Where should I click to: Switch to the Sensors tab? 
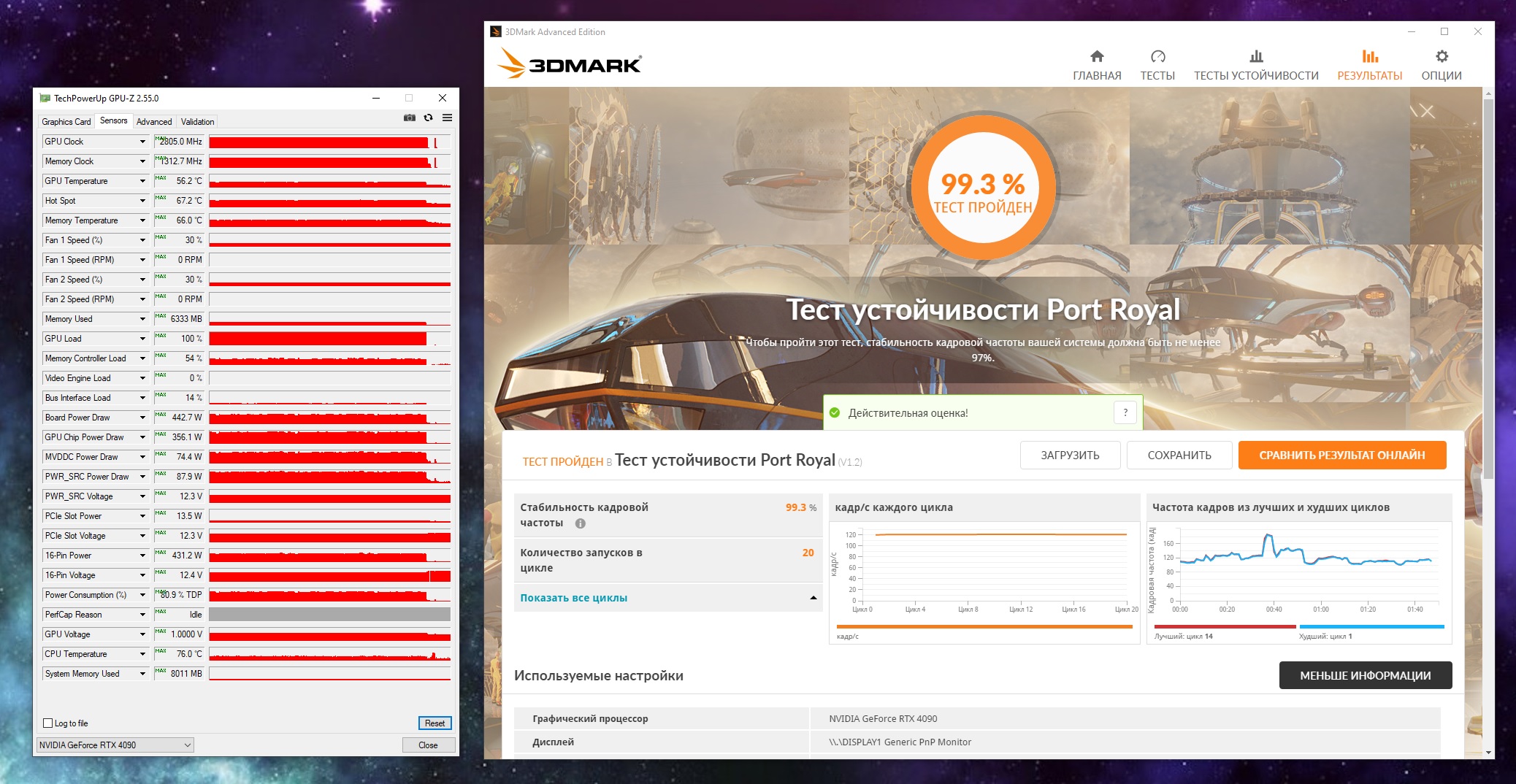(113, 120)
